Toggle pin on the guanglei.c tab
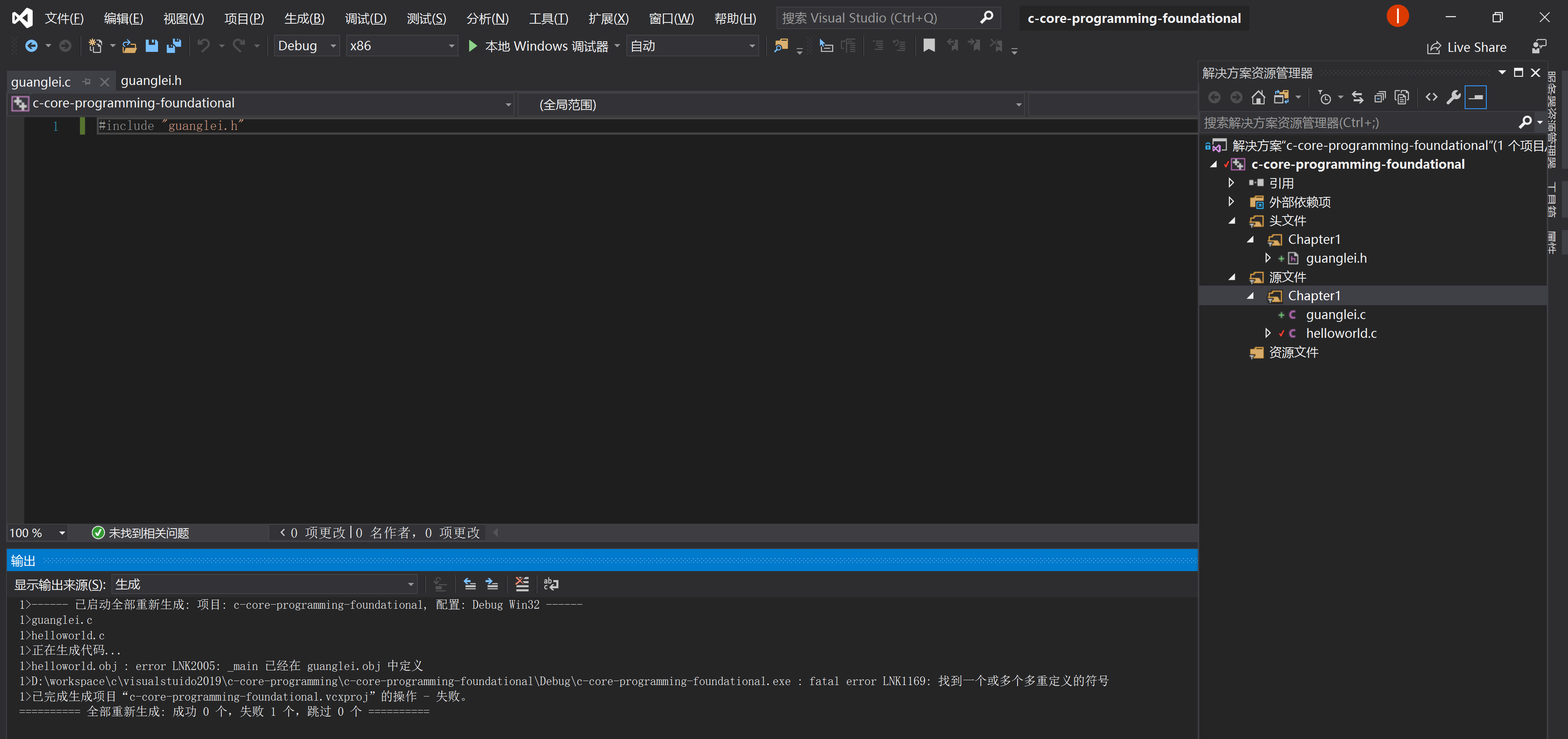The image size is (1568, 739). (x=87, y=82)
